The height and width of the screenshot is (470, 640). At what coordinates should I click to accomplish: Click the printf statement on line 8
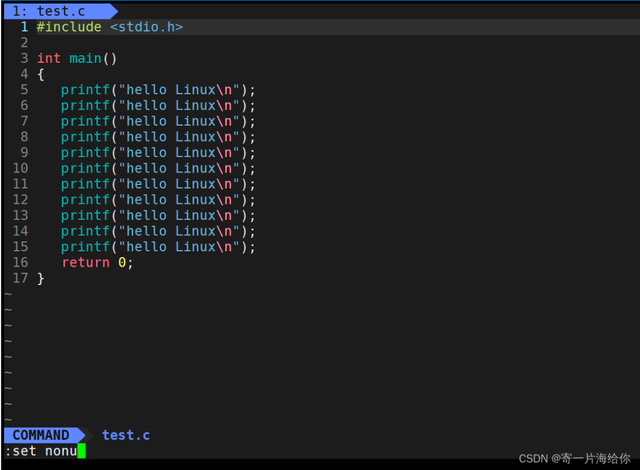tap(158, 137)
